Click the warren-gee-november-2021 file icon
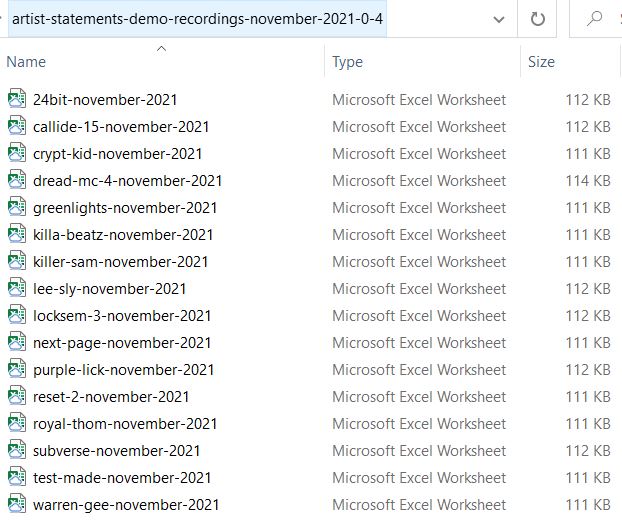Viewport: 622px width, 526px height. pyautogui.click(x=17, y=504)
